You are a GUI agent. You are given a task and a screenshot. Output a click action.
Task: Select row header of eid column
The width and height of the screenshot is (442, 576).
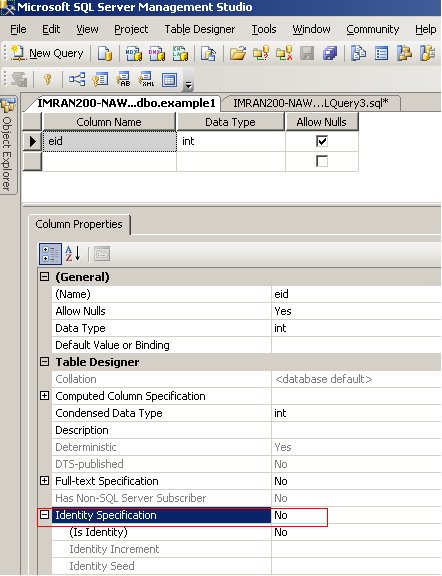pos(32,141)
